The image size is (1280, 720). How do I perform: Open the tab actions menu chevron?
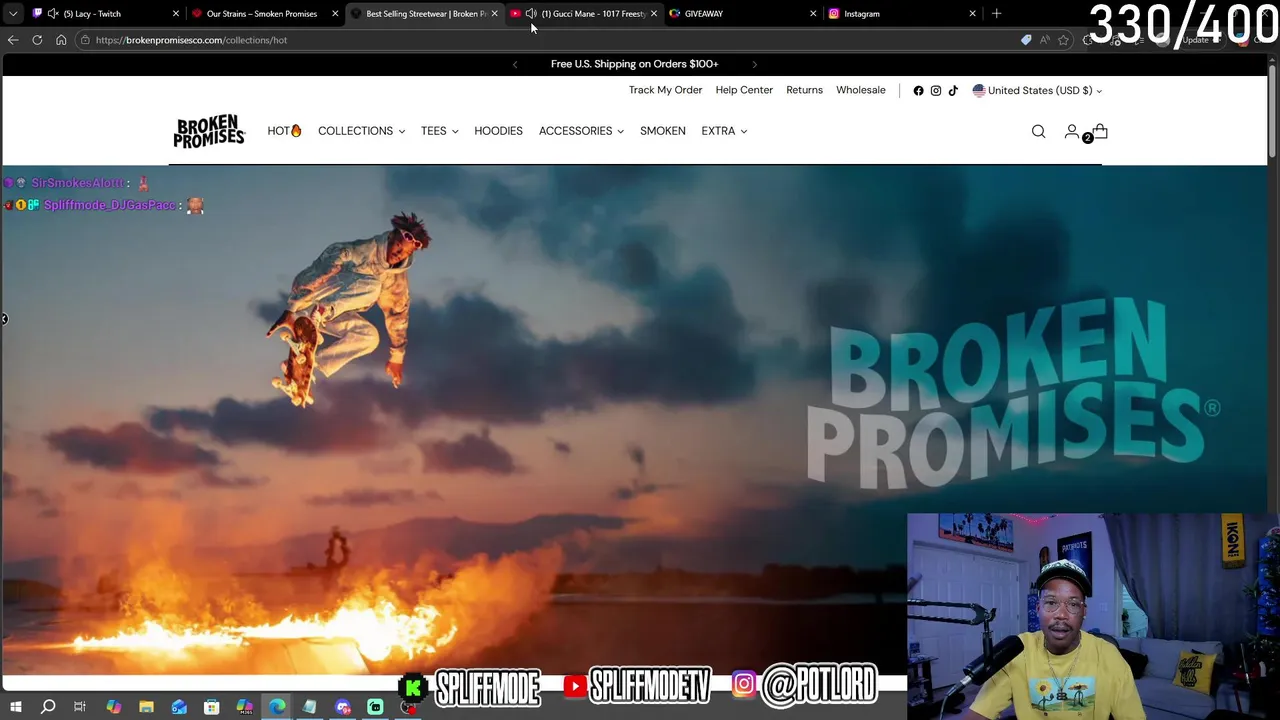(13, 14)
